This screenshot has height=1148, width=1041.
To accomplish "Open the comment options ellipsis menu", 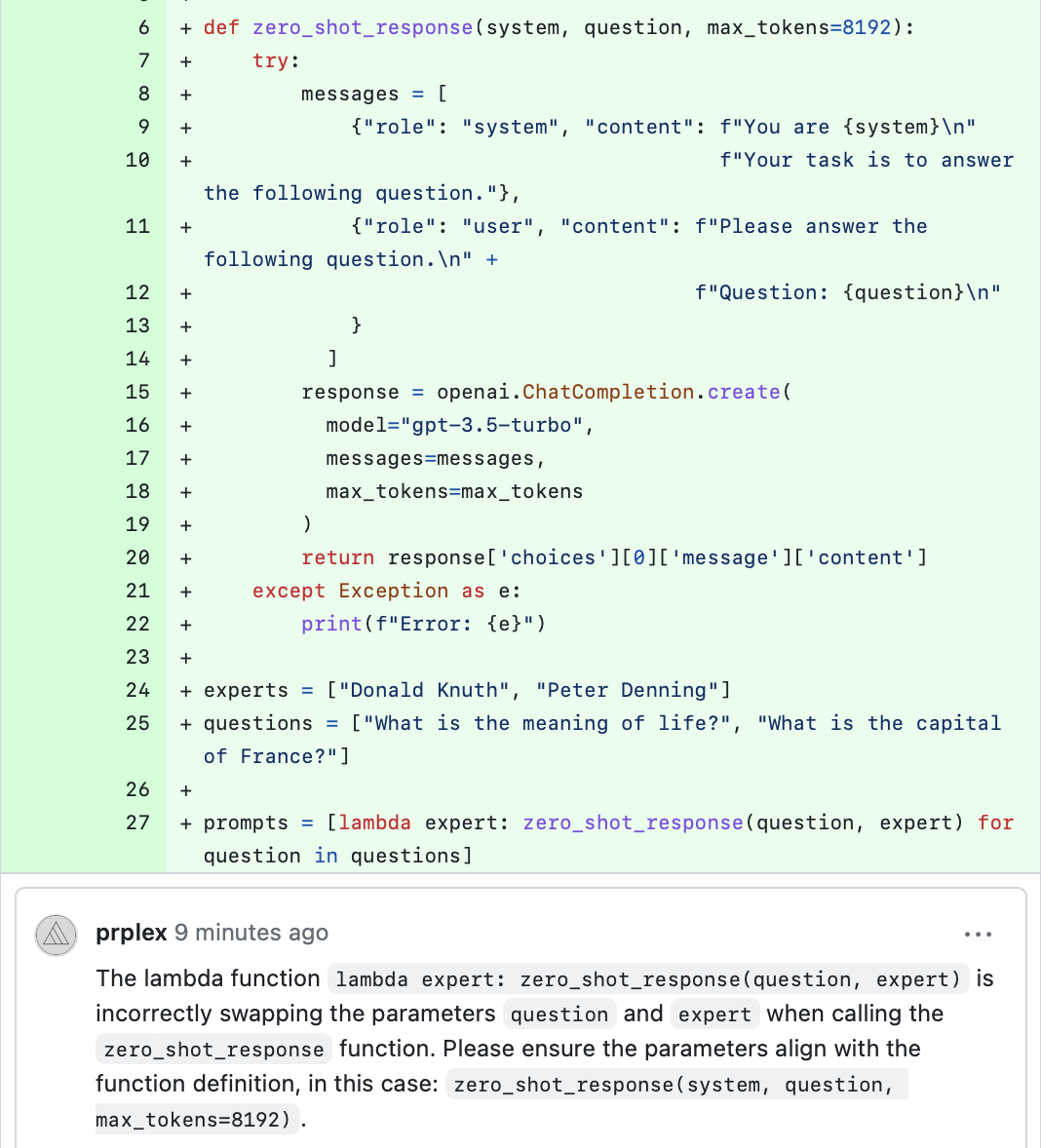I will tap(977, 935).
